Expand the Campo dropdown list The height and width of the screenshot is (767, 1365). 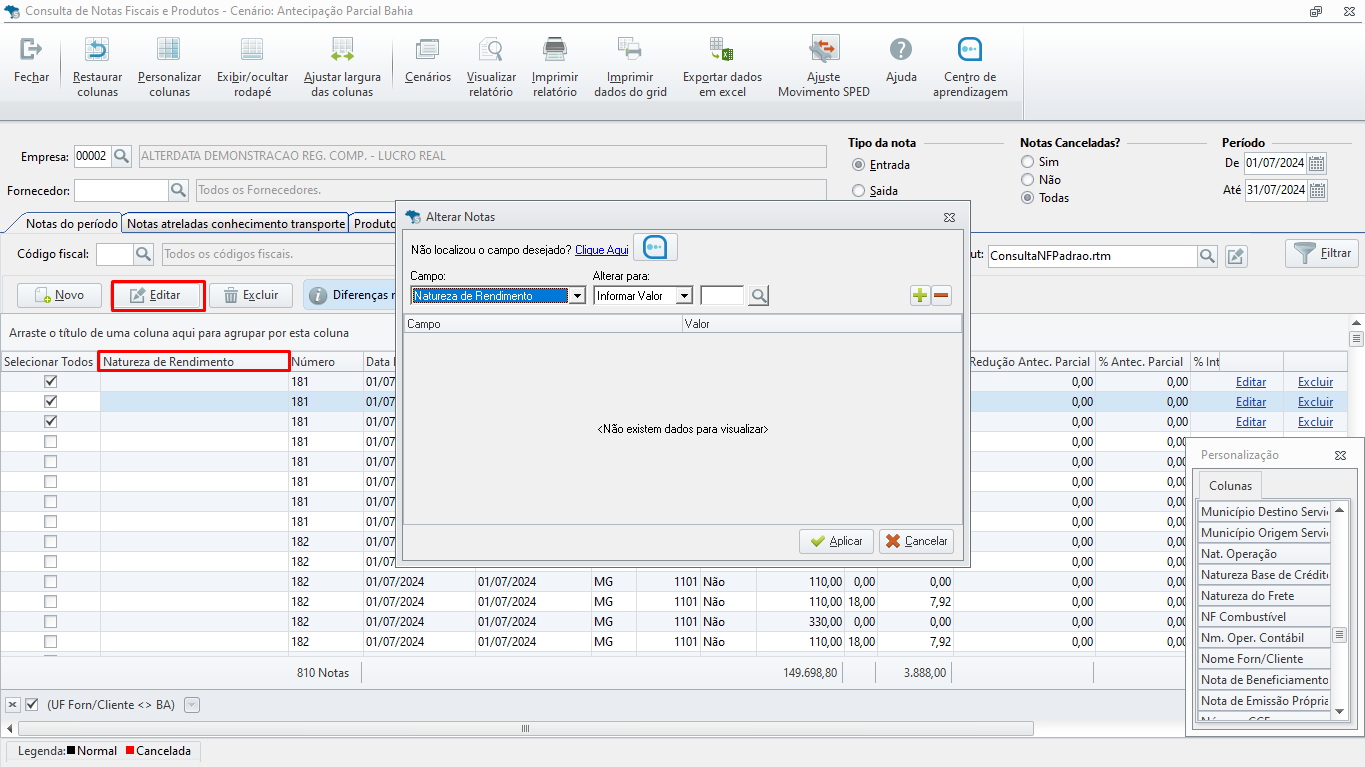pos(576,296)
